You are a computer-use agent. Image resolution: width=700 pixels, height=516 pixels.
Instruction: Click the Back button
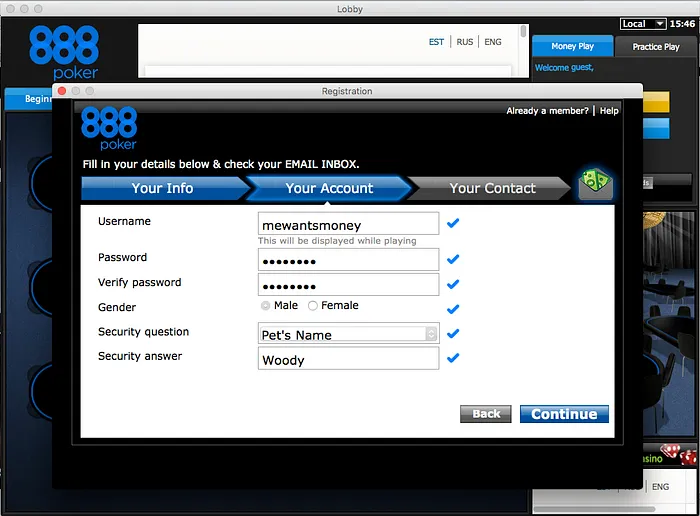pos(486,414)
